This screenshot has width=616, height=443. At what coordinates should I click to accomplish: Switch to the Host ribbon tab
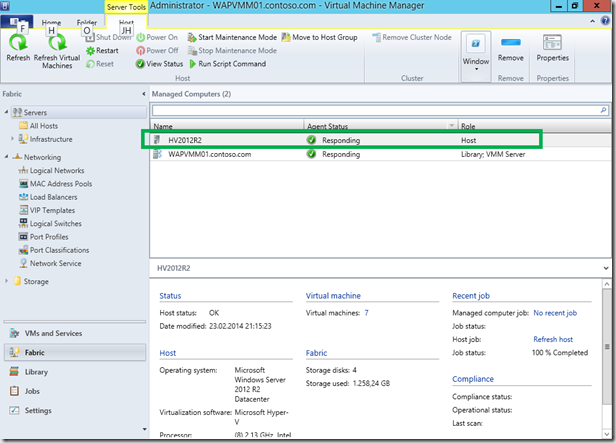[126, 22]
